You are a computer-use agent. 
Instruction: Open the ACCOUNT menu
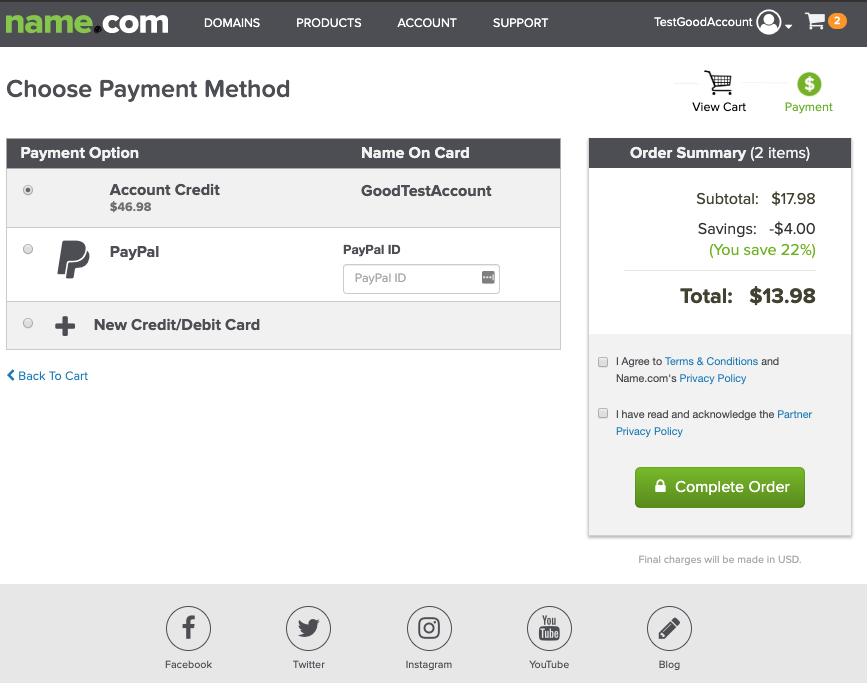[x=427, y=23]
